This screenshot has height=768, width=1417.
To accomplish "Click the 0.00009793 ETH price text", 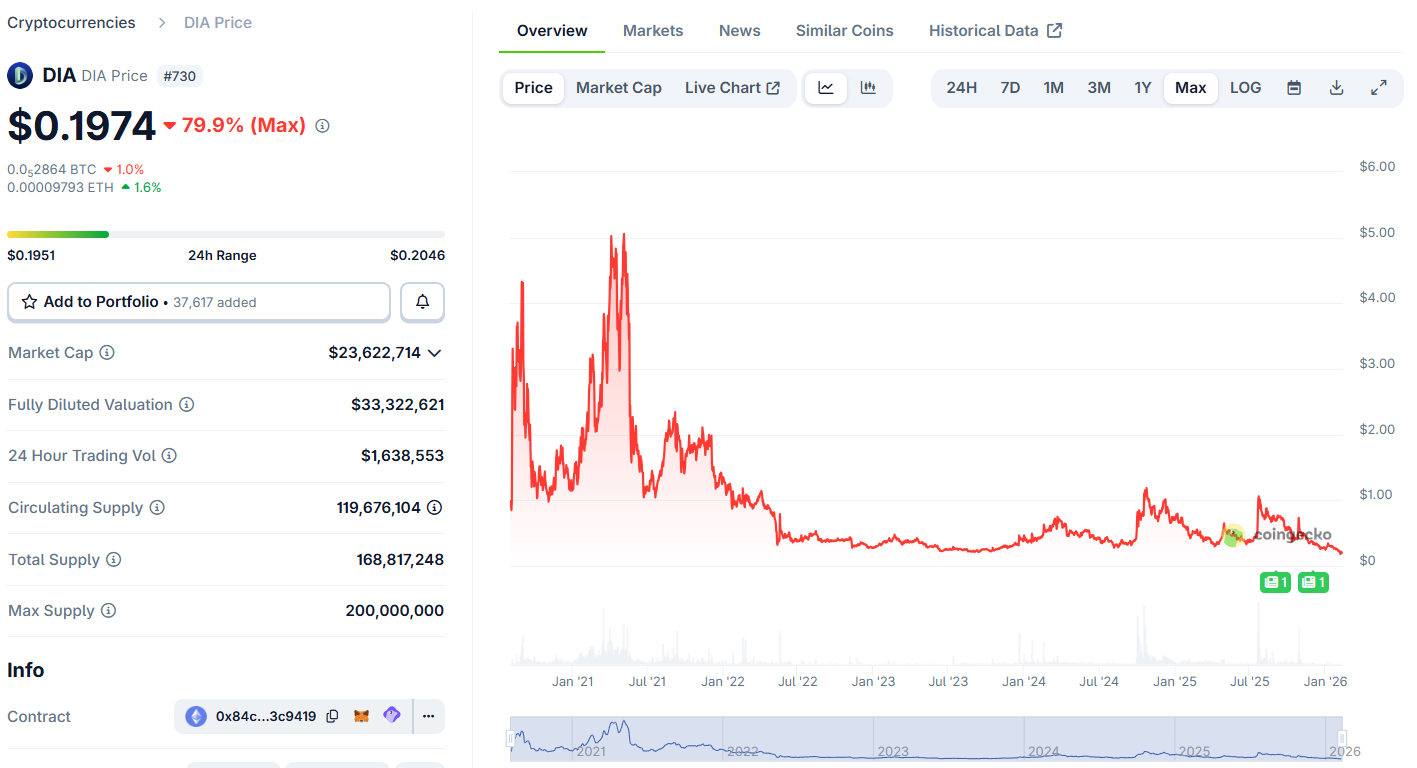I will [x=60, y=187].
